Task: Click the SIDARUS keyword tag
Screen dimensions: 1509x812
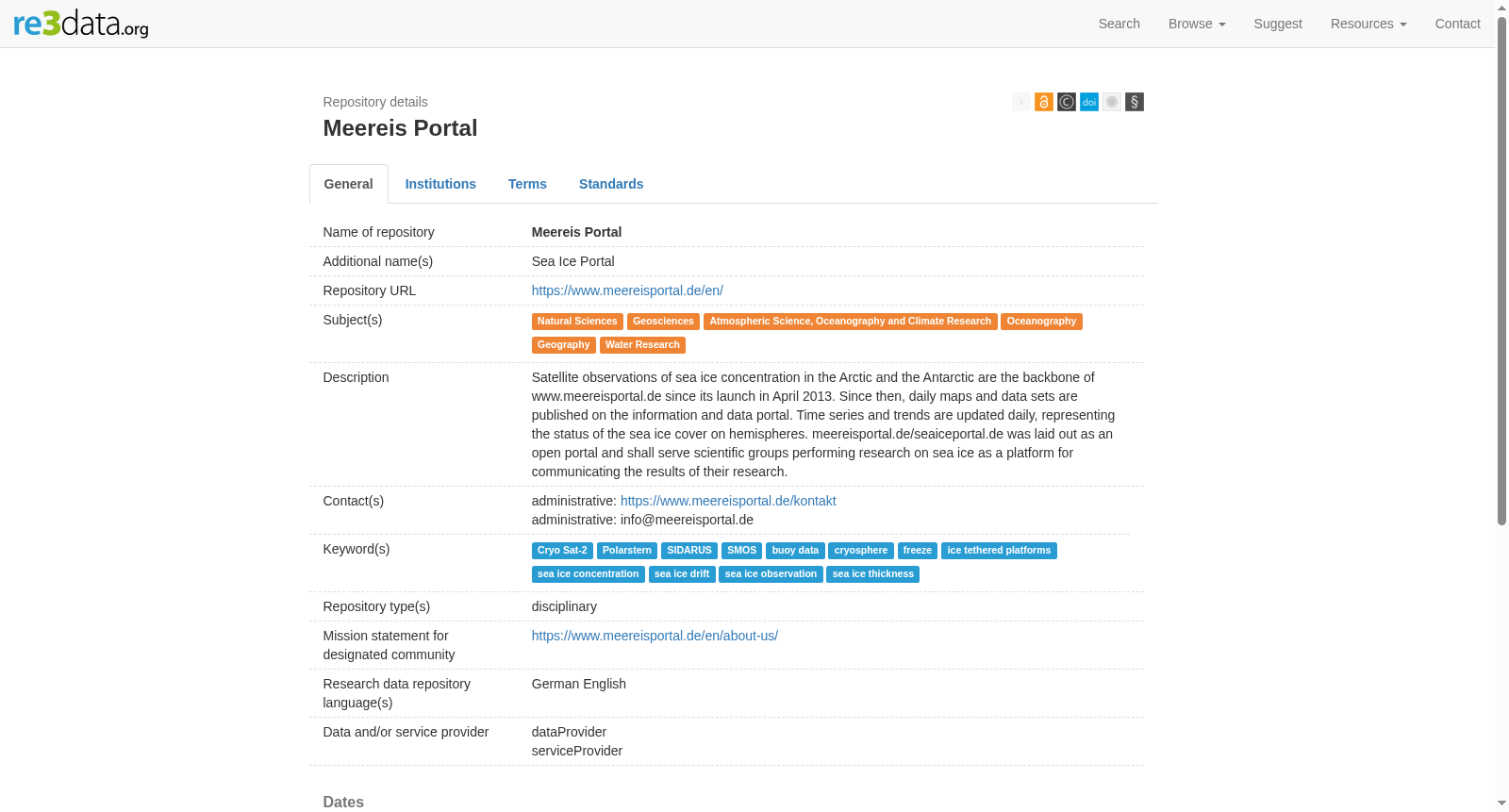Action: click(689, 551)
